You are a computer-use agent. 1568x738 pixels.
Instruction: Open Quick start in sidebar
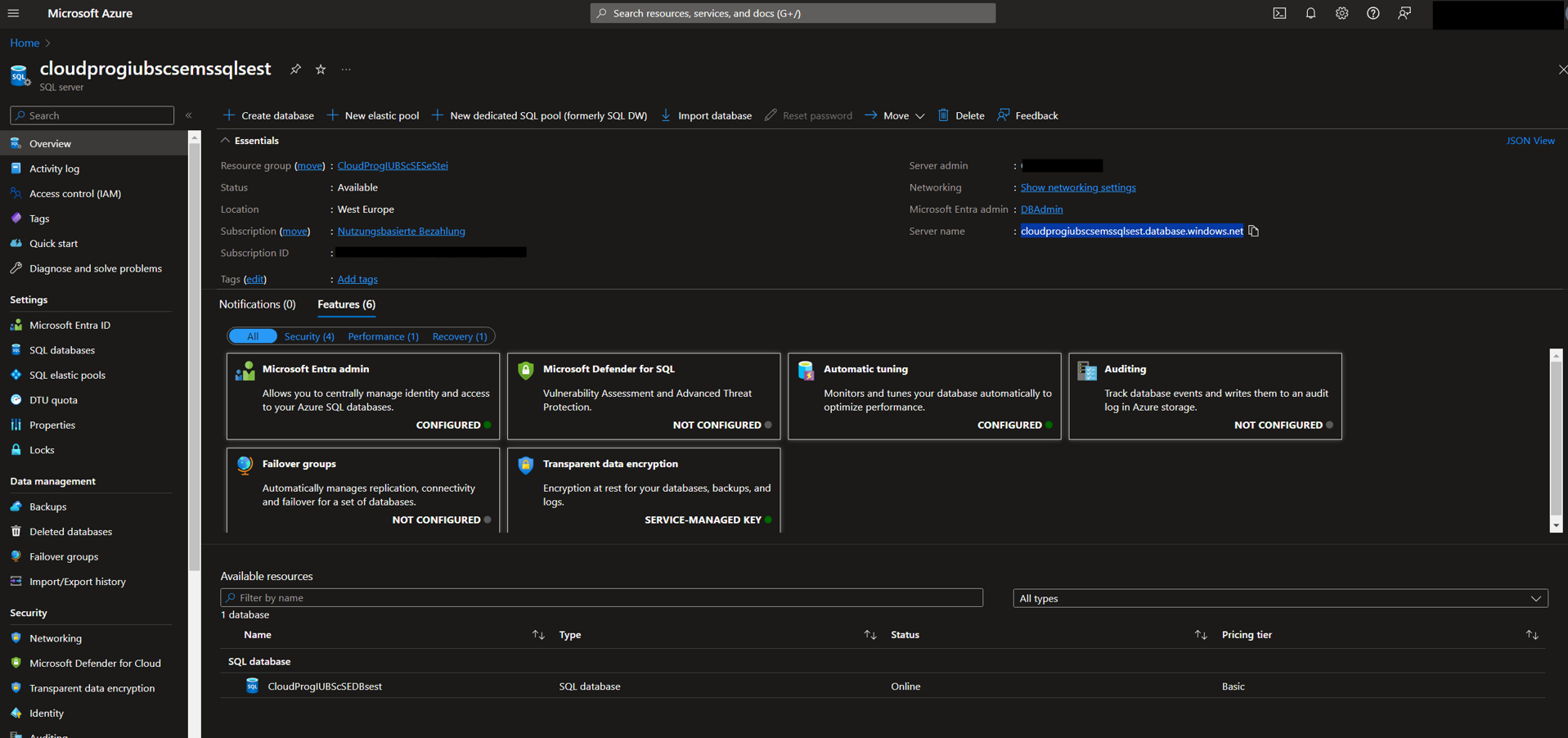point(53,244)
